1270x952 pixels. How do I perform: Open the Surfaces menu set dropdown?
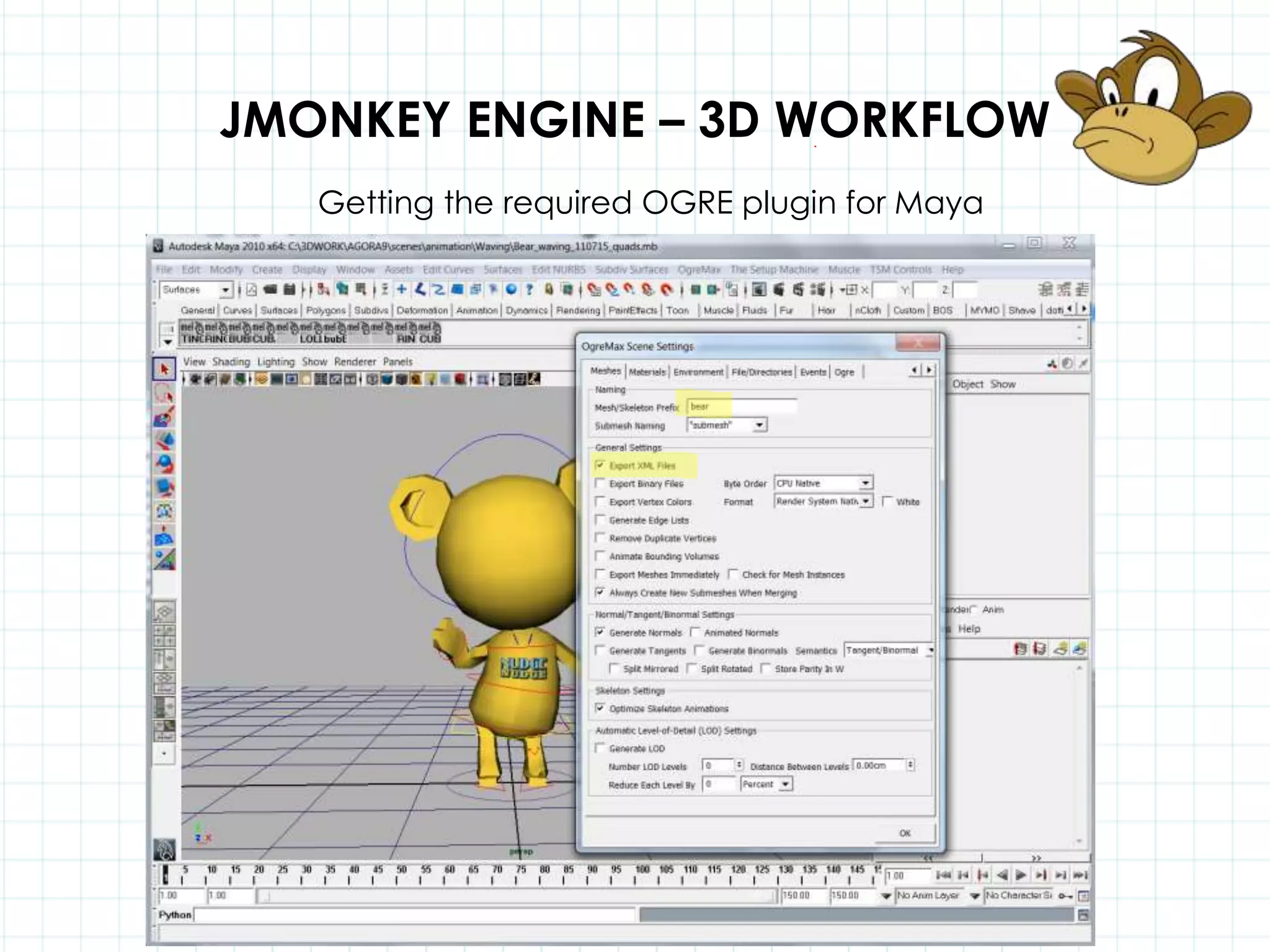(x=196, y=289)
